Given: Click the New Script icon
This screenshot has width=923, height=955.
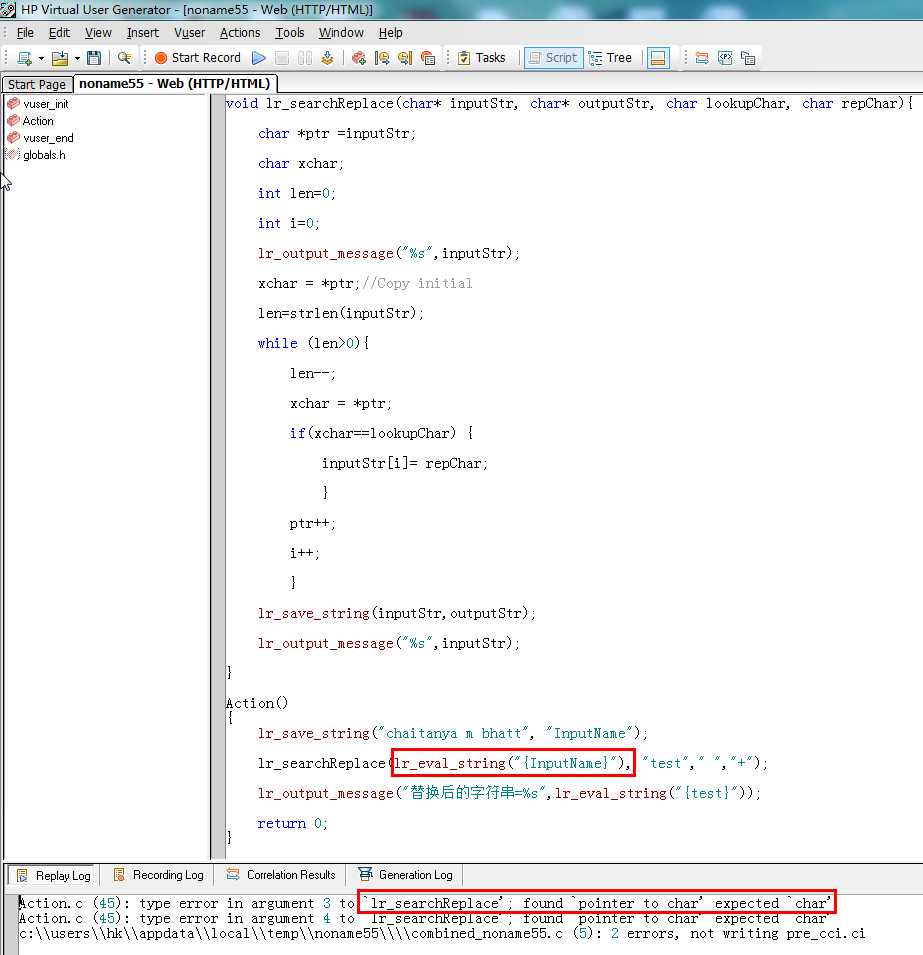Looking at the screenshot, I should click(x=24, y=58).
